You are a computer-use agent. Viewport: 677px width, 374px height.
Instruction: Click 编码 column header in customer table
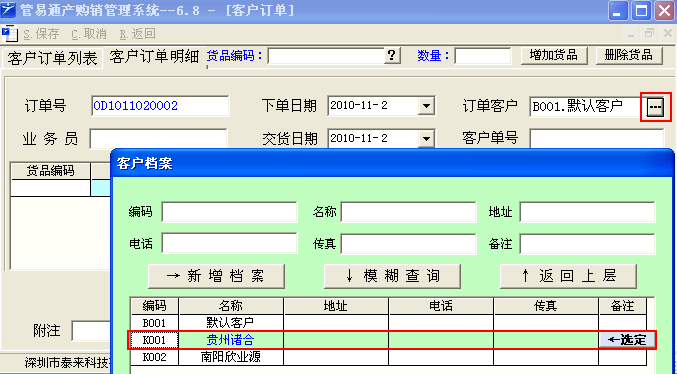[155, 306]
